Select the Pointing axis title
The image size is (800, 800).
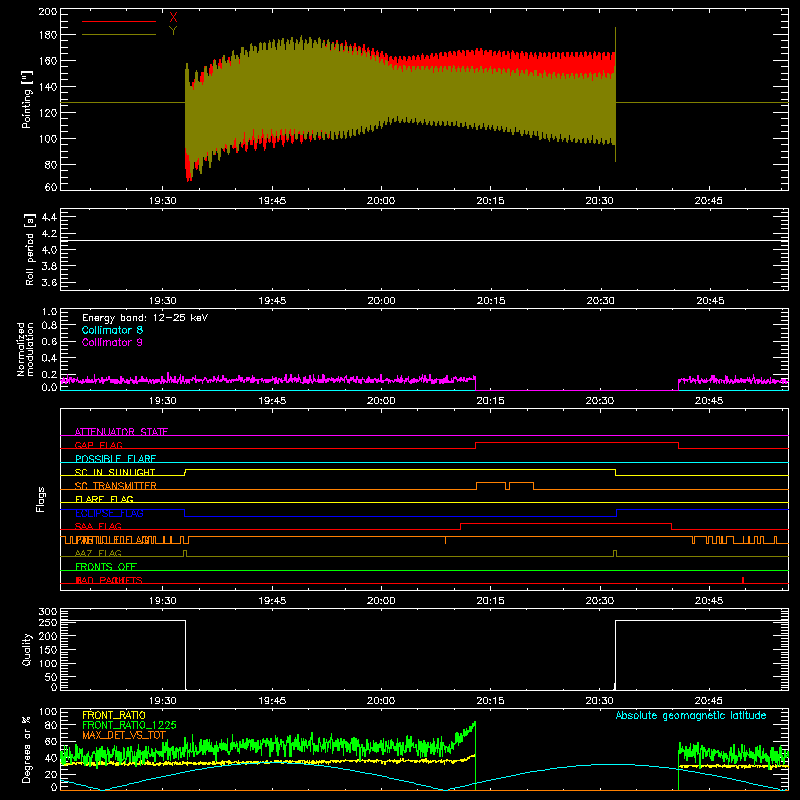(27, 99)
